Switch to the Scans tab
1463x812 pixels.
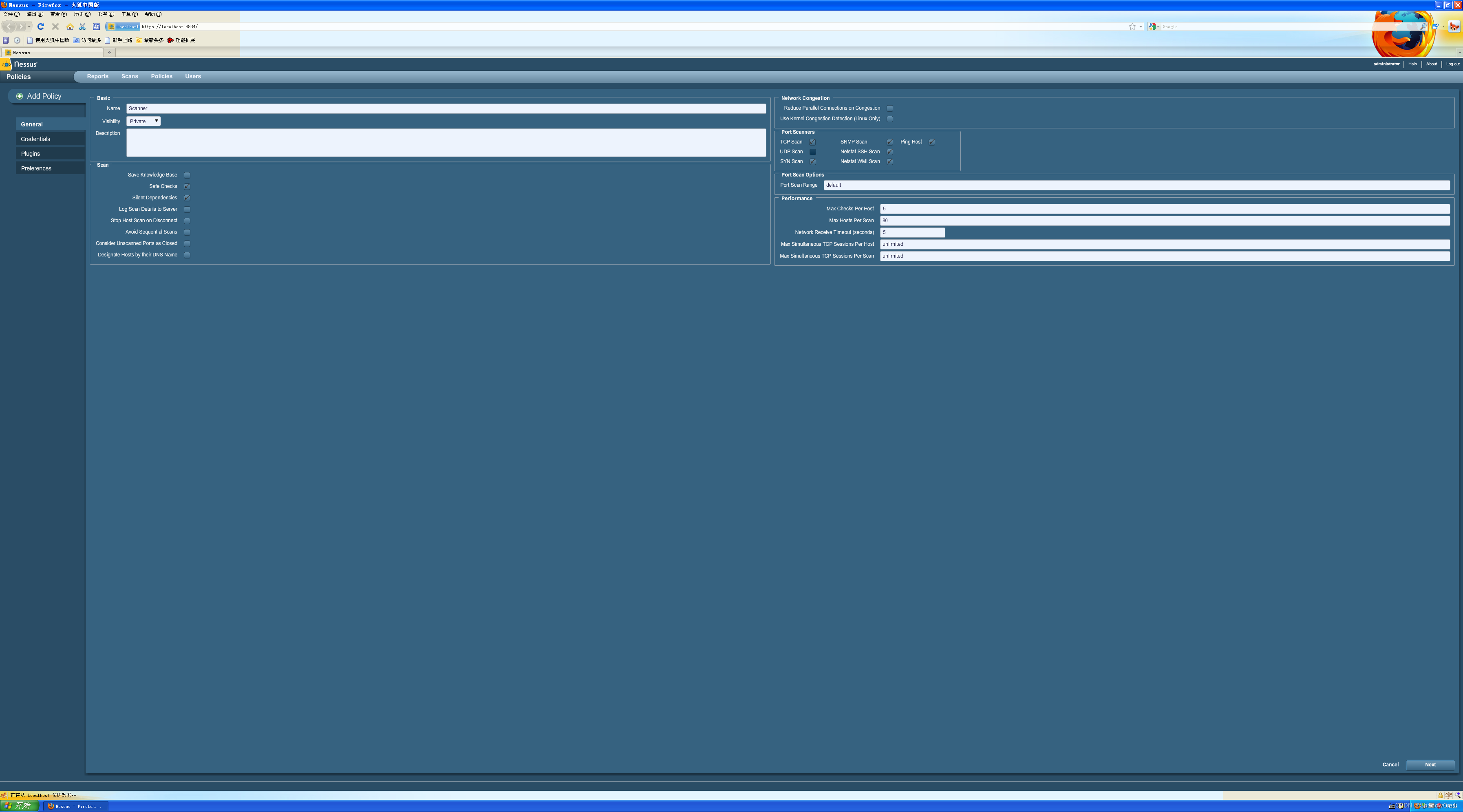(x=130, y=76)
